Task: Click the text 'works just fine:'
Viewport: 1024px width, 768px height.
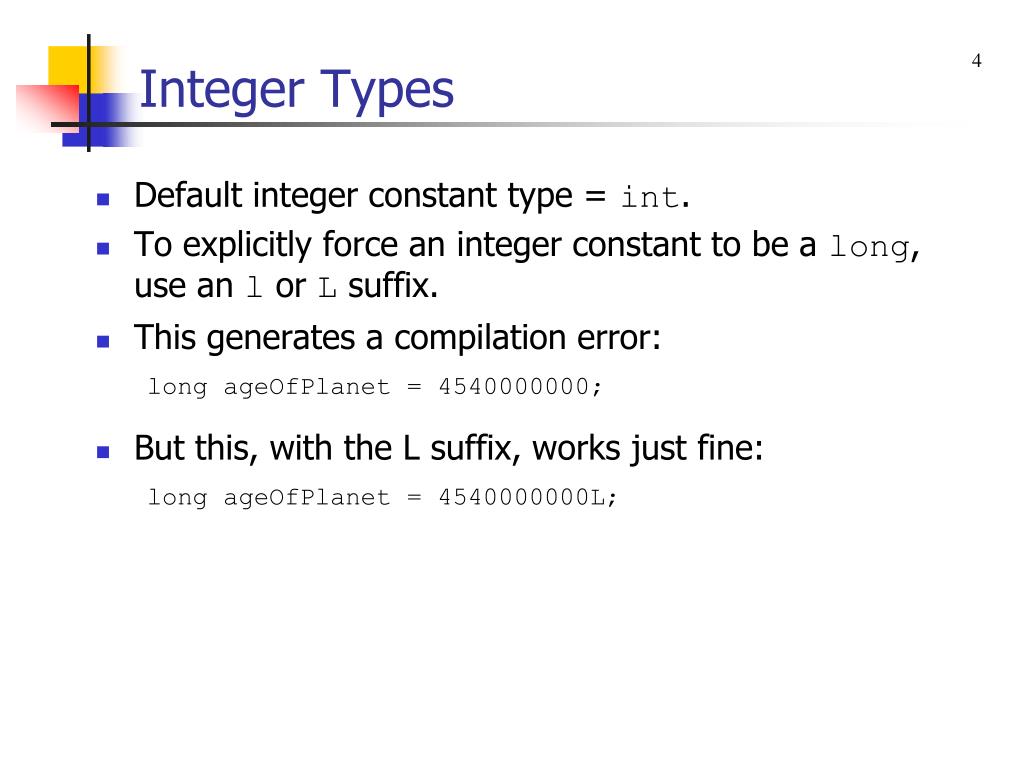Action: tap(647, 449)
